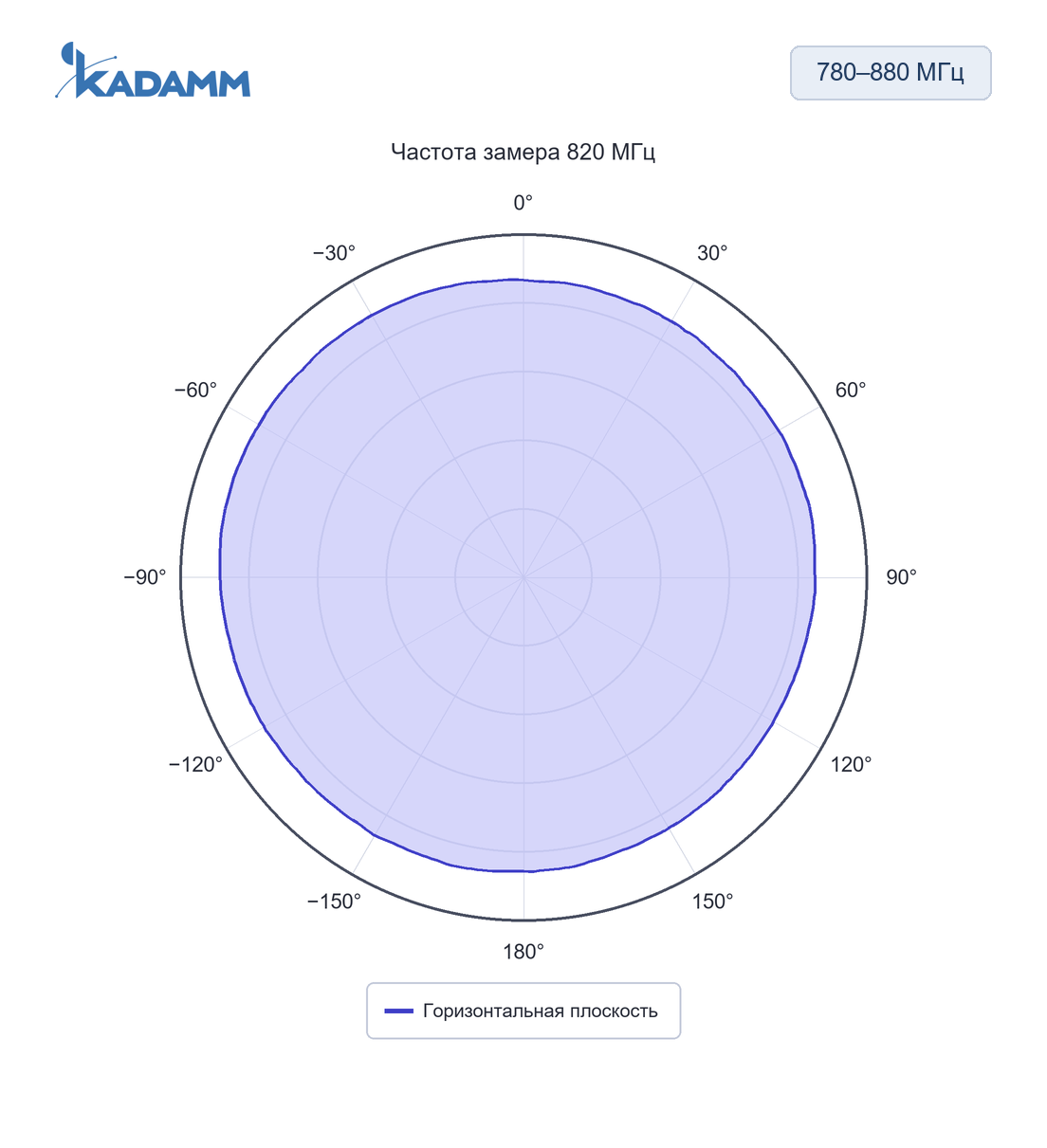Click the chart title 'Частота замера 820 МГц'
The width and height of the screenshot is (1047, 1148).
[523, 152]
